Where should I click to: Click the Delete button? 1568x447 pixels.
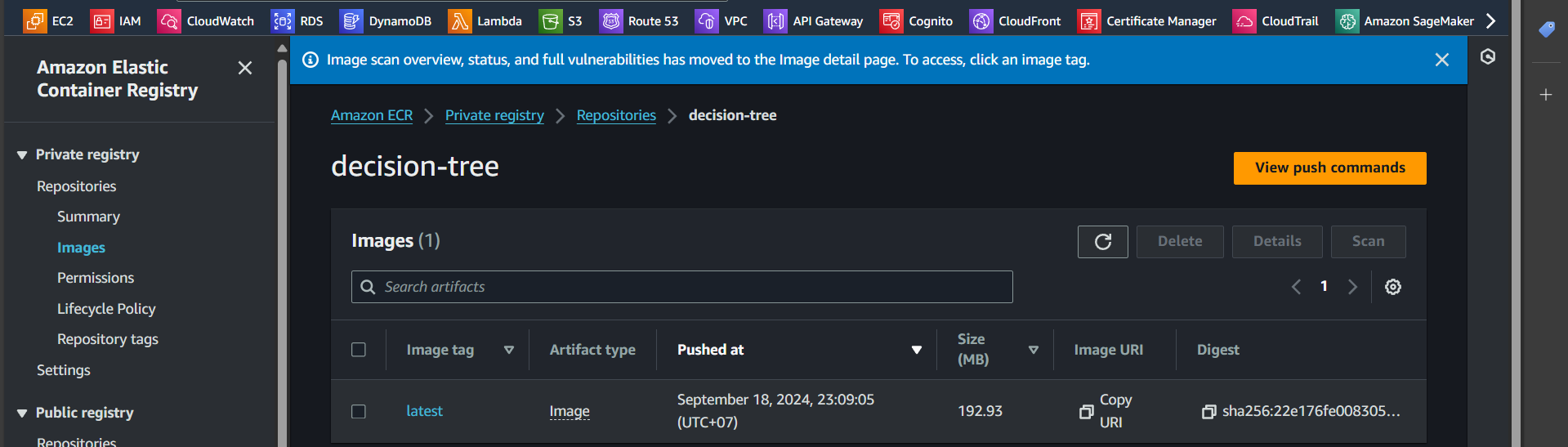pos(1180,242)
